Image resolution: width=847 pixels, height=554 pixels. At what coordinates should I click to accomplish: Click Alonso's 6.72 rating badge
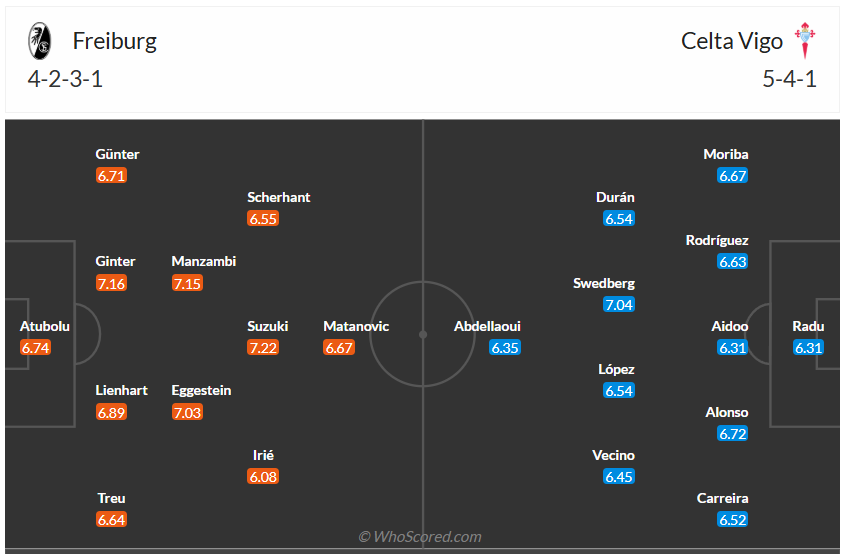pyautogui.click(x=733, y=434)
